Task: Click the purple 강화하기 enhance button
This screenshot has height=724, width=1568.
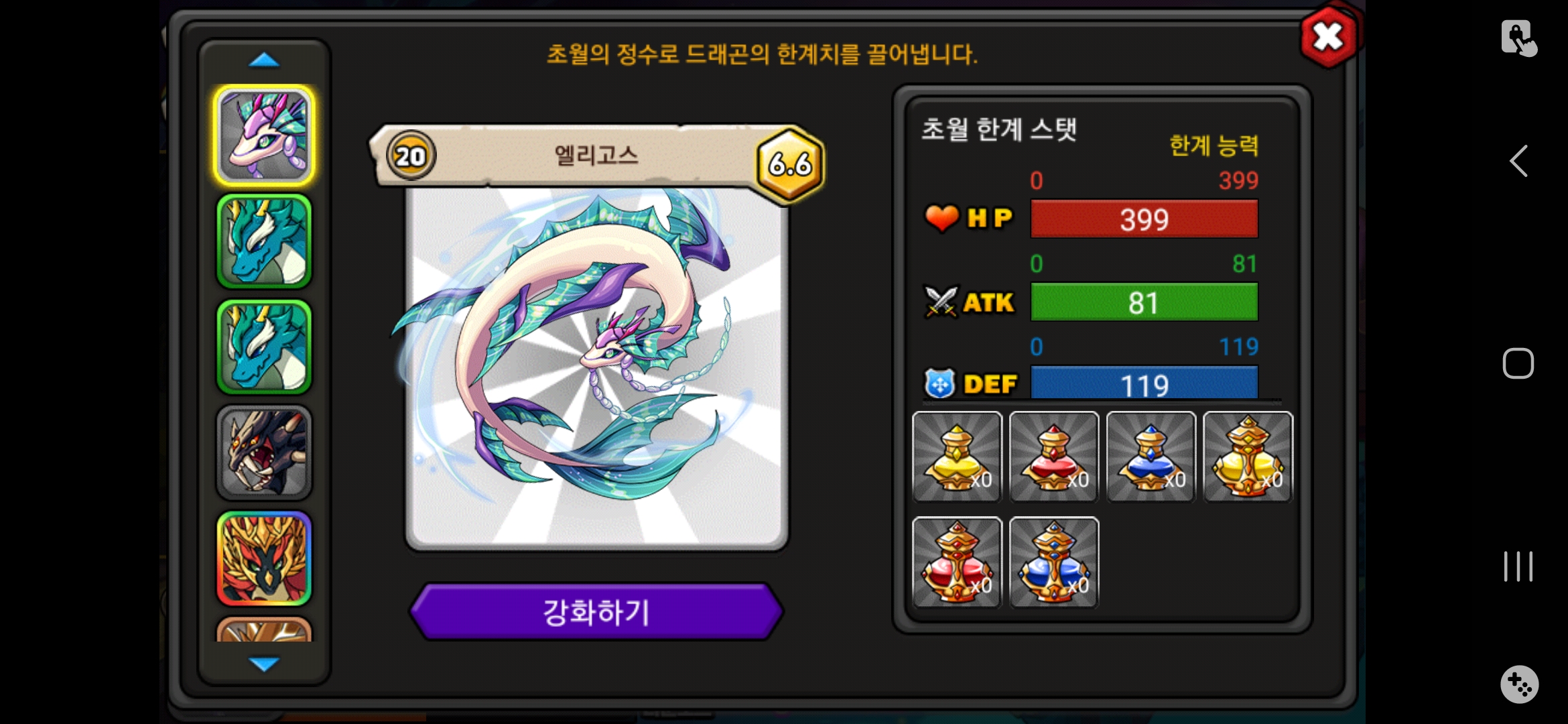Action: click(x=596, y=611)
